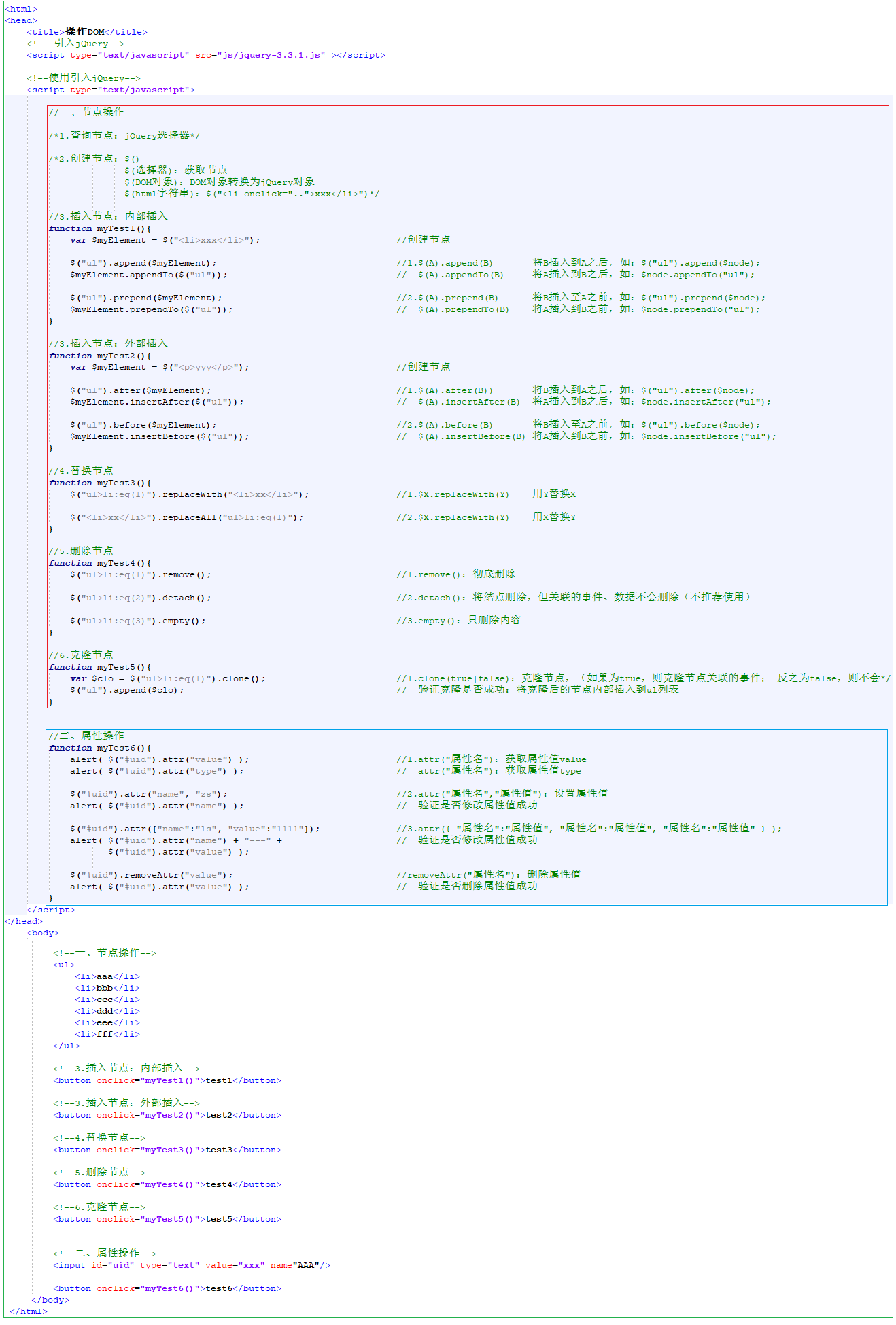Click the li element containing aaa
The height and width of the screenshot is (1325, 896).
(107, 976)
